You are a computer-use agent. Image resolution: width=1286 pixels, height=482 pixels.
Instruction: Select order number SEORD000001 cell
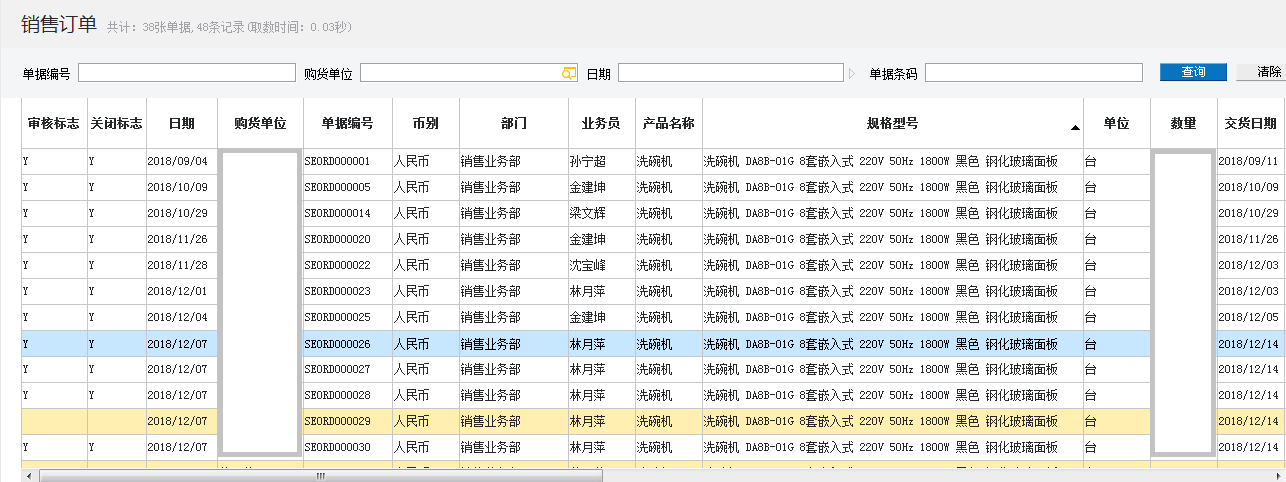[x=347, y=162]
